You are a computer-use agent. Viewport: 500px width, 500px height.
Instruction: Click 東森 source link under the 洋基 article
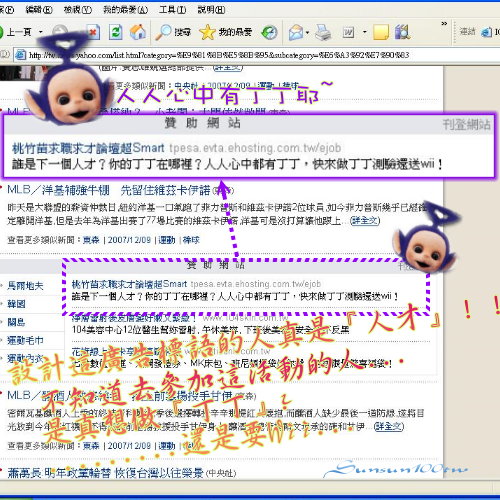click(x=91, y=240)
